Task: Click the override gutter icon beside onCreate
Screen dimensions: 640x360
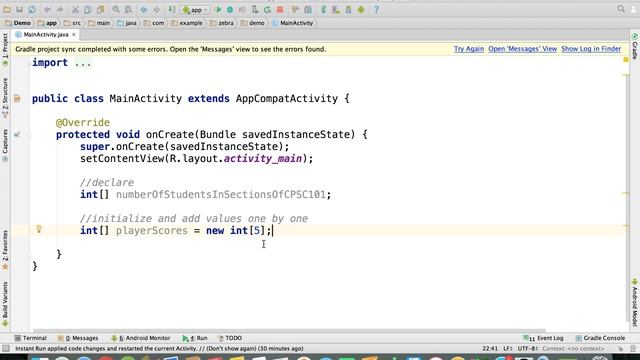Action: [x=17, y=134]
